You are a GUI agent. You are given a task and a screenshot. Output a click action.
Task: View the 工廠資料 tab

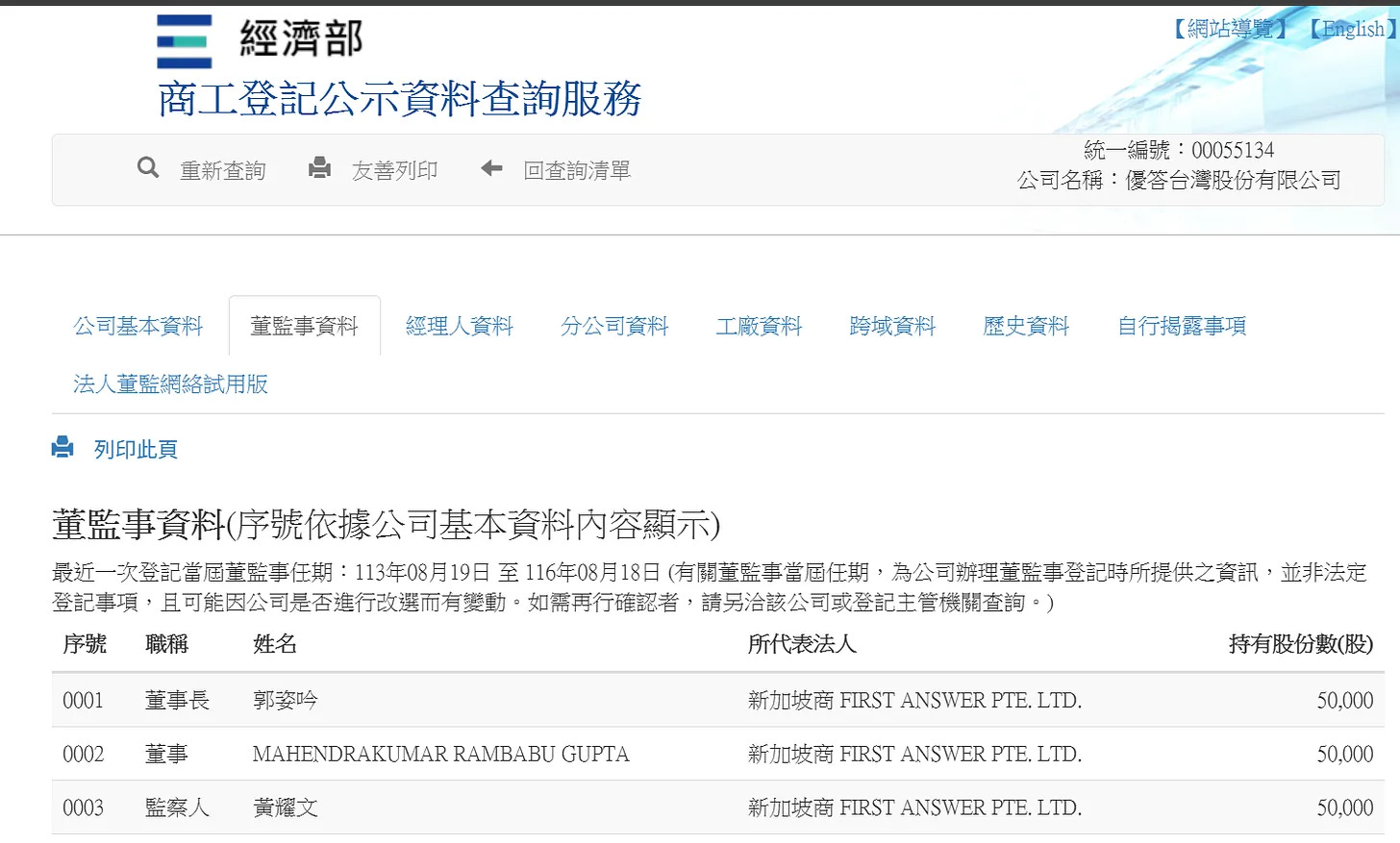[759, 326]
